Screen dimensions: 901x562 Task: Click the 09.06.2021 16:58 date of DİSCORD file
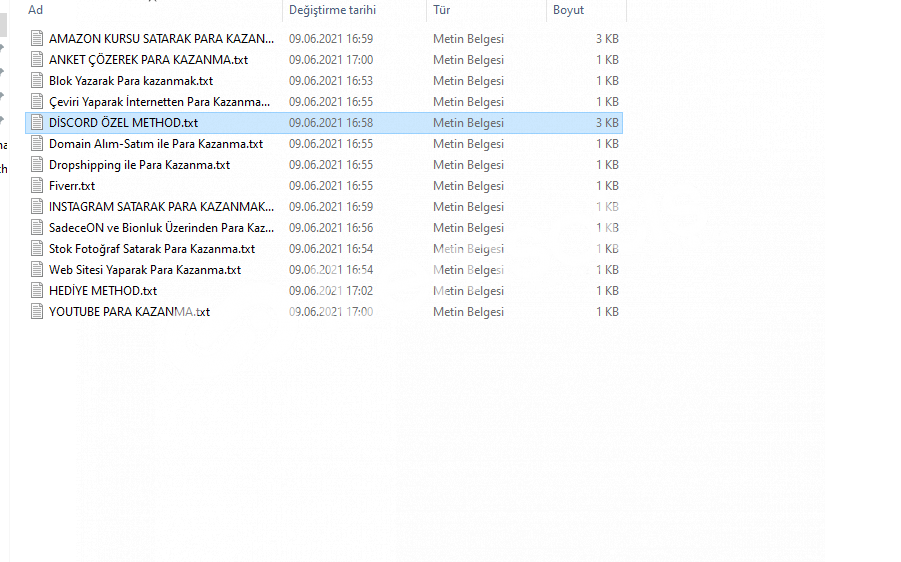pyautogui.click(x=331, y=122)
